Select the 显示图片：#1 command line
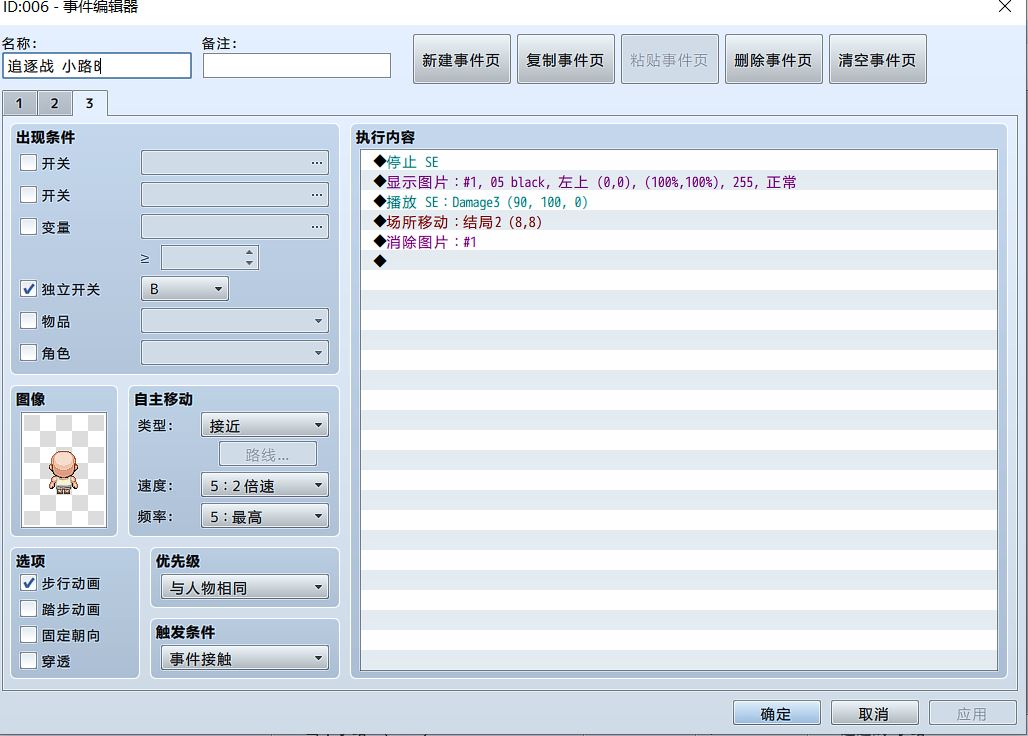1028x736 pixels. 679,182
